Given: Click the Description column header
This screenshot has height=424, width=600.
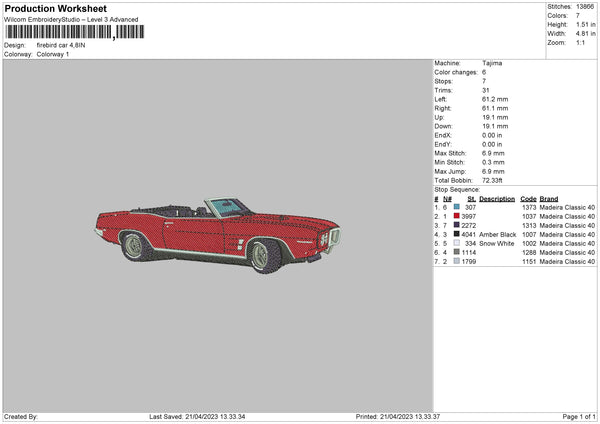Looking at the screenshot, I should [496, 198].
